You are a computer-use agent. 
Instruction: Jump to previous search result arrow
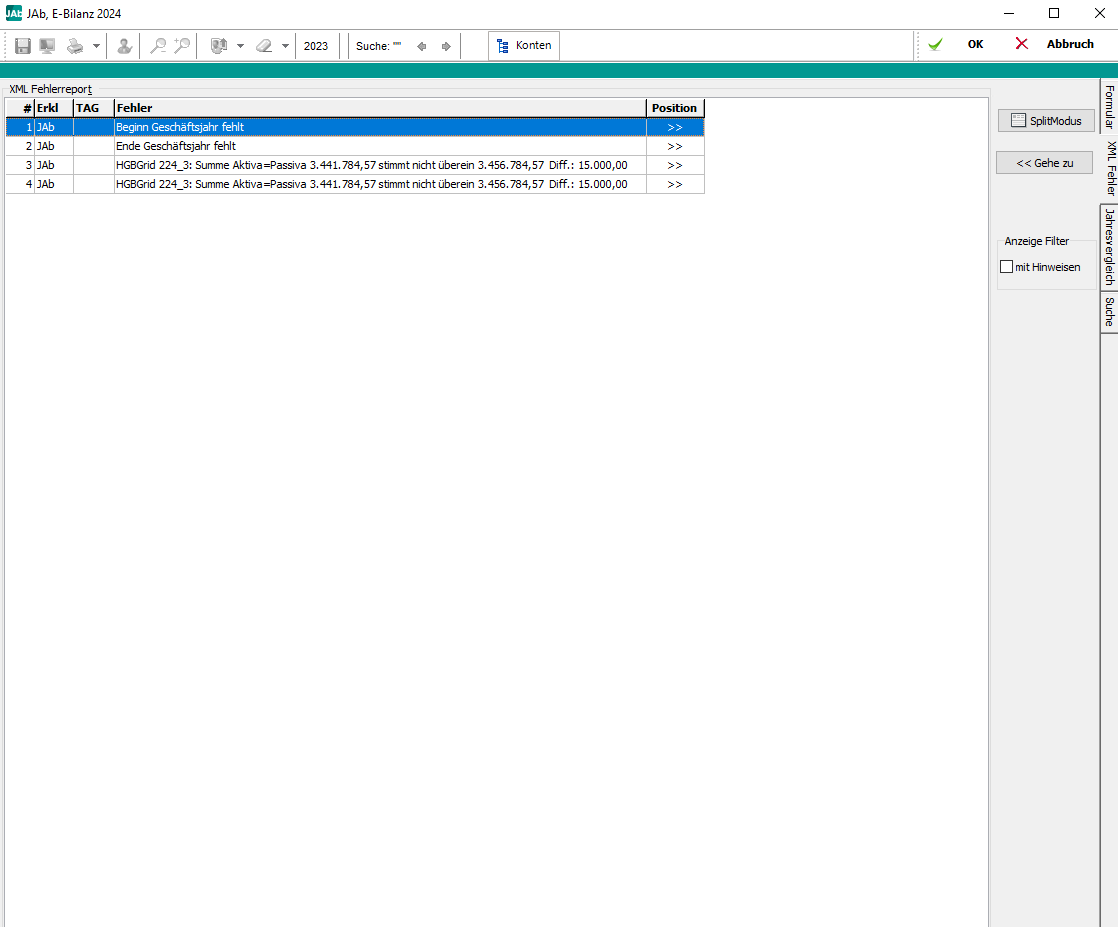click(422, 46)
